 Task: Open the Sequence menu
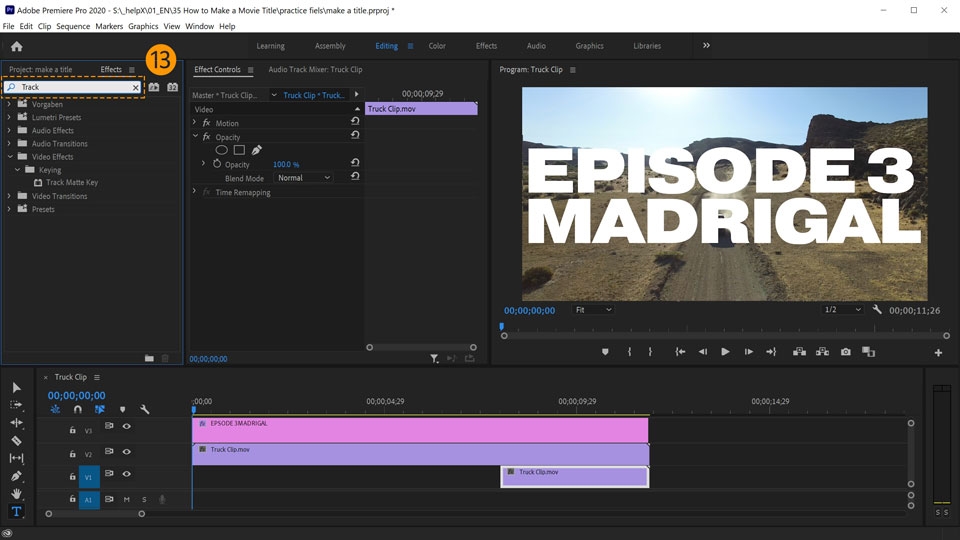click(x=73, y=26)
